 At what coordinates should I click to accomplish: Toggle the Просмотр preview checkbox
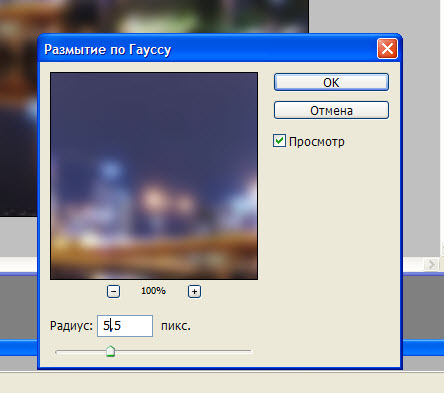[279, 141]
